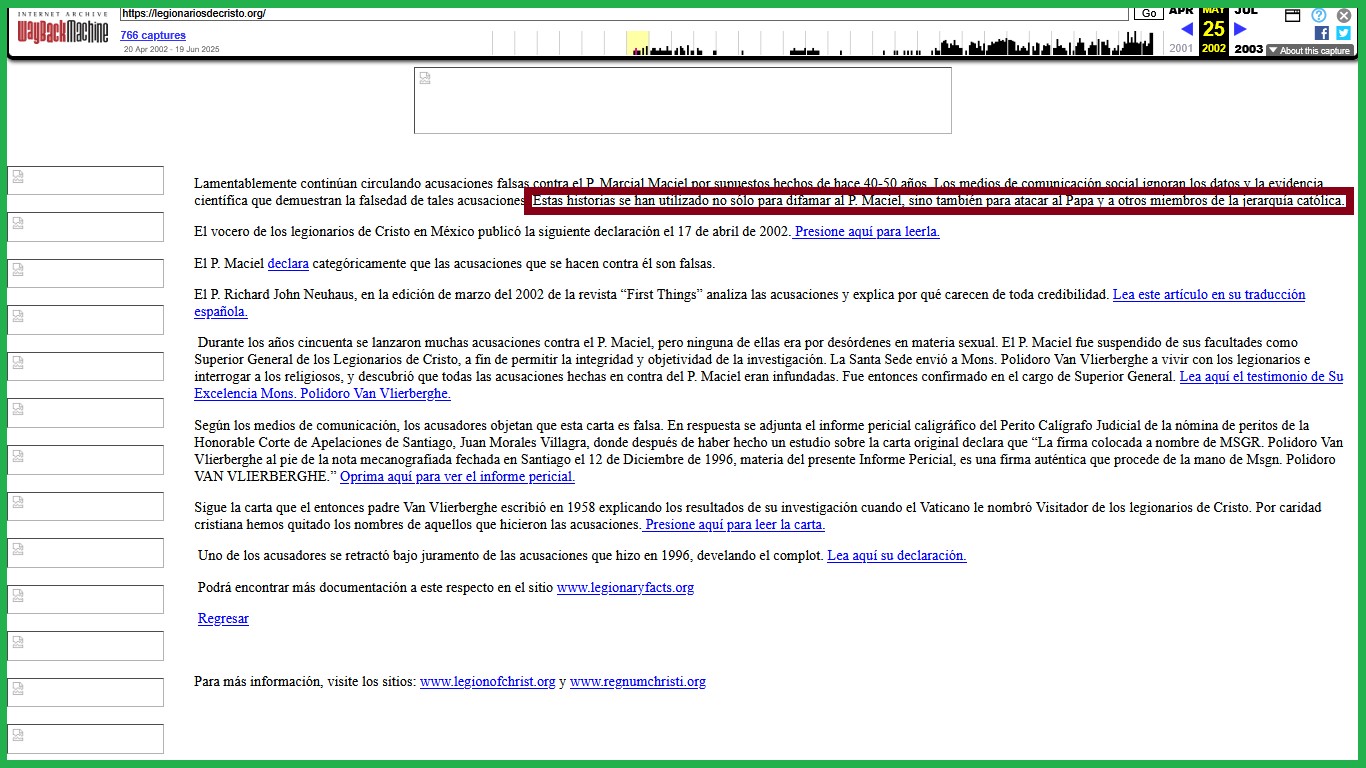The height and width of the screenshot is (768, 1366).
Task: Select the JUL month capture
Action: [x=1246, y=11]
